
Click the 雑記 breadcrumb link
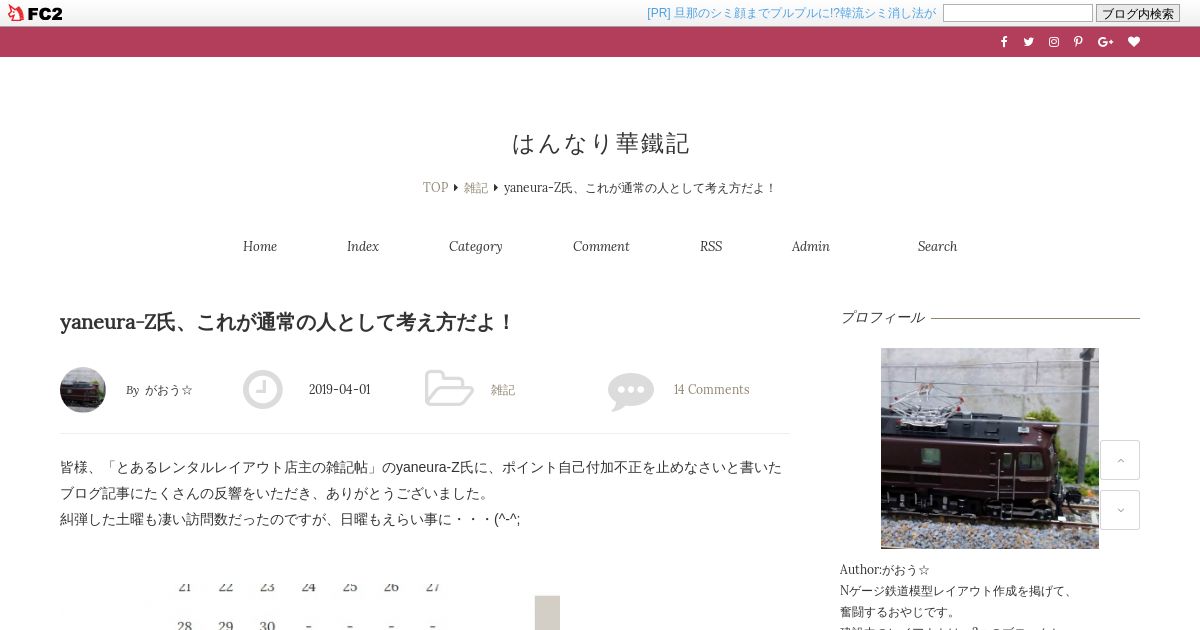pyautogui.click(x=476, y=188)
